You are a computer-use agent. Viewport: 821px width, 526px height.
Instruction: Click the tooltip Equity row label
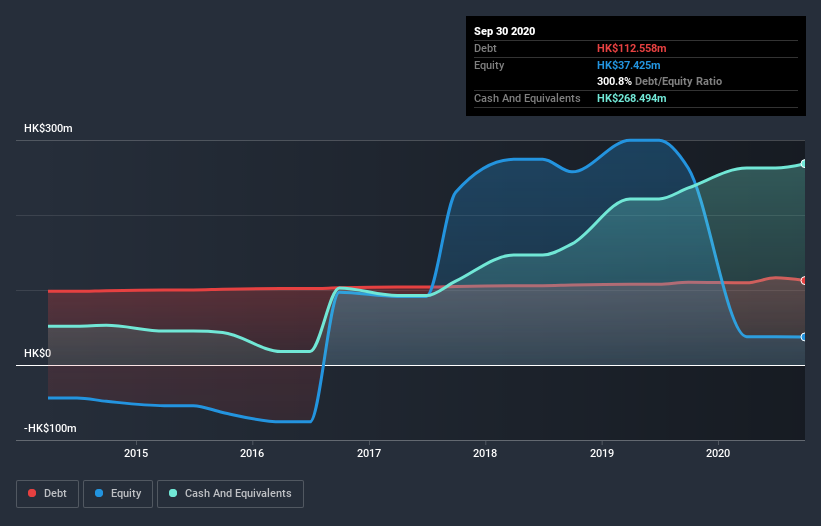489,65
